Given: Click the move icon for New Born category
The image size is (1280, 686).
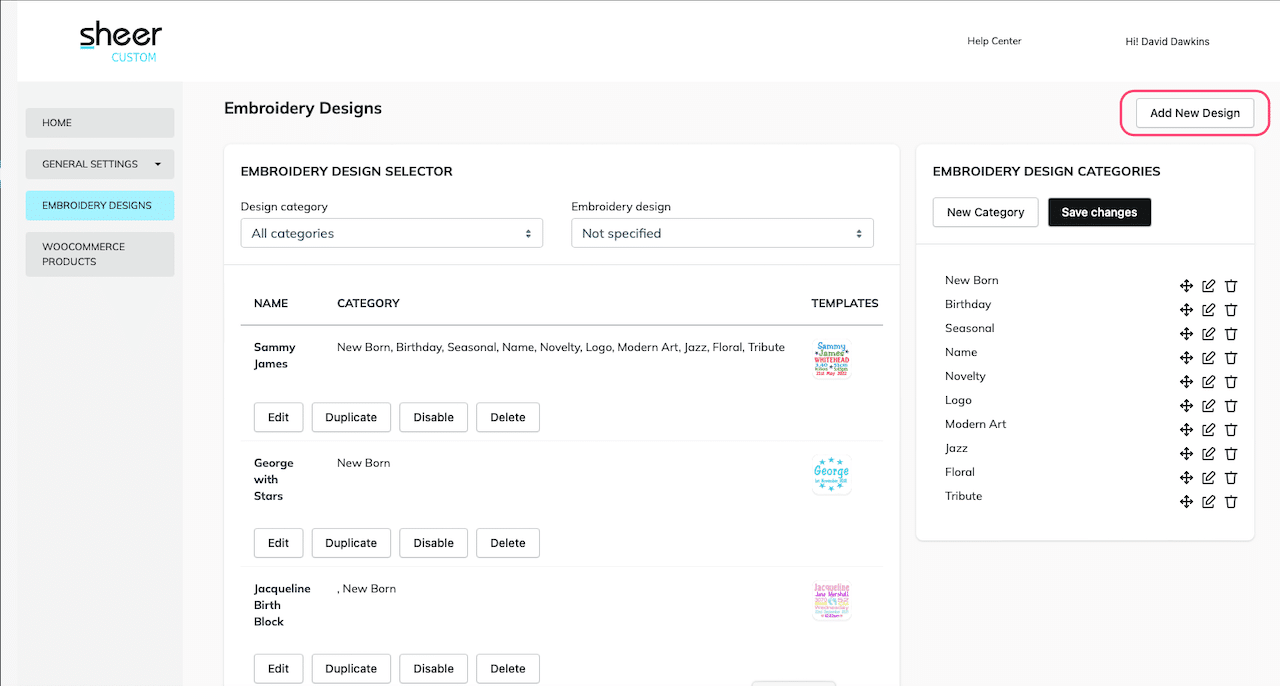Looking at the screenshot, I should point(1186,286).
